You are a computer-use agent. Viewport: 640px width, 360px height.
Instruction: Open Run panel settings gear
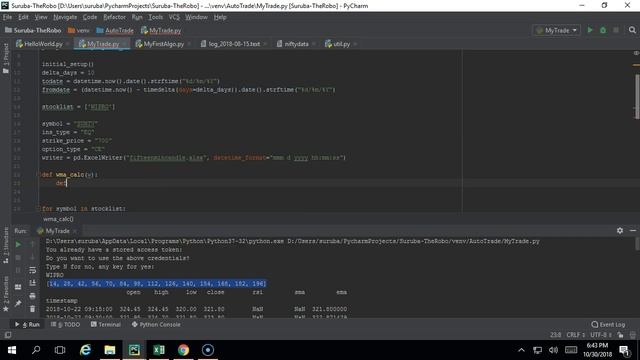click(x=620, y=231)
